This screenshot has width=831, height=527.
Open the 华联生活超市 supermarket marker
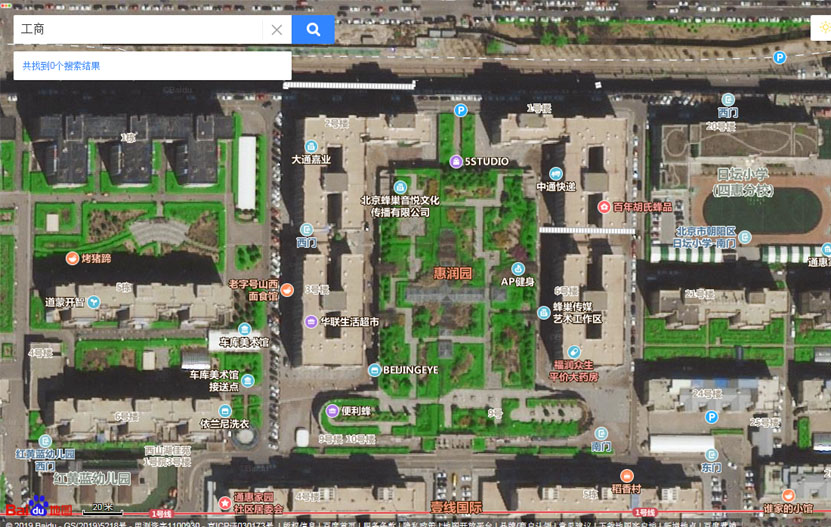(x=311, y=321)
